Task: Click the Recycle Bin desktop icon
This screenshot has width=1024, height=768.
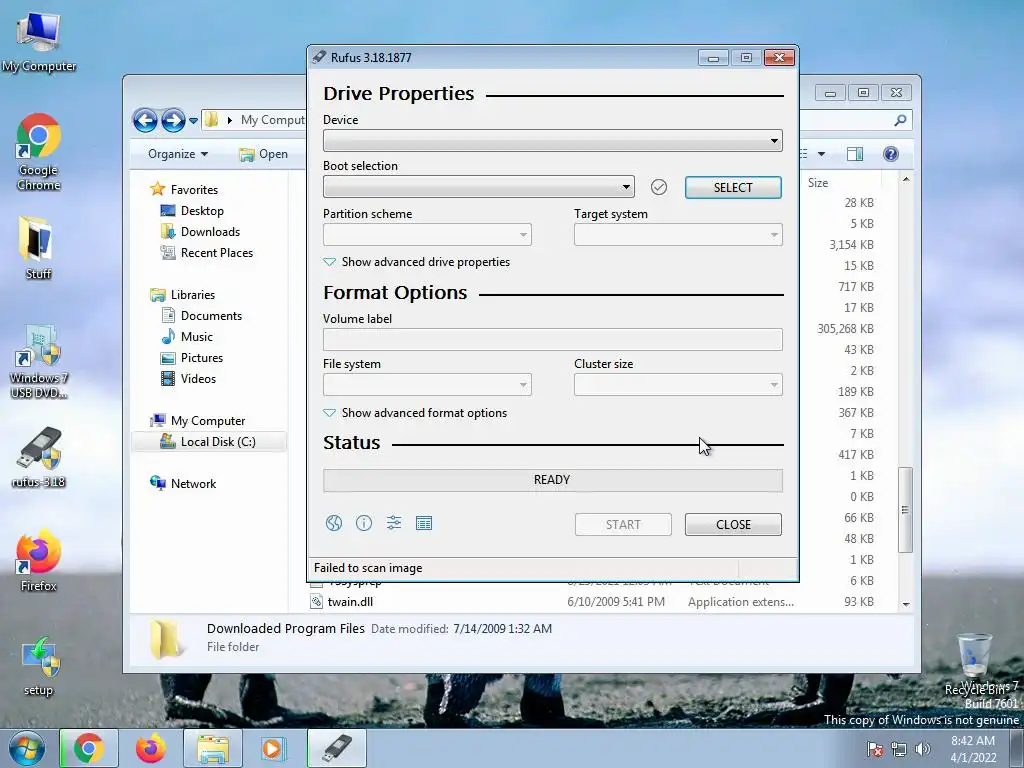Action: click(x=974, y=664)
